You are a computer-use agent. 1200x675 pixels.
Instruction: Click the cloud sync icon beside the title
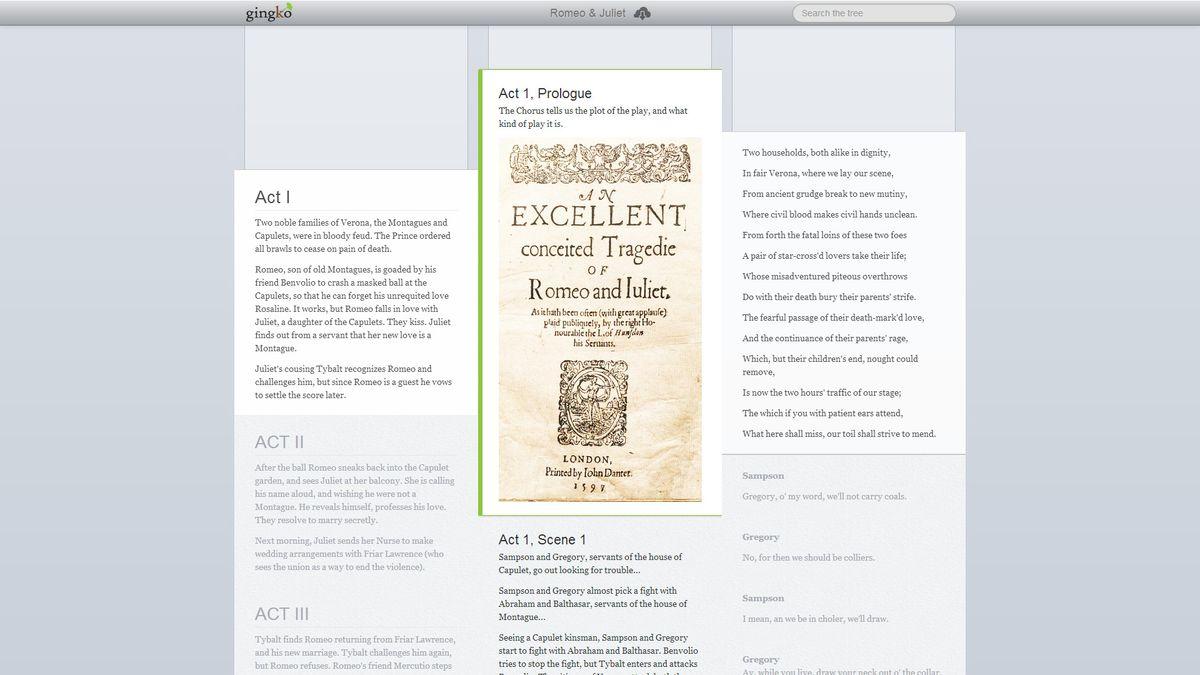[642, 13]
